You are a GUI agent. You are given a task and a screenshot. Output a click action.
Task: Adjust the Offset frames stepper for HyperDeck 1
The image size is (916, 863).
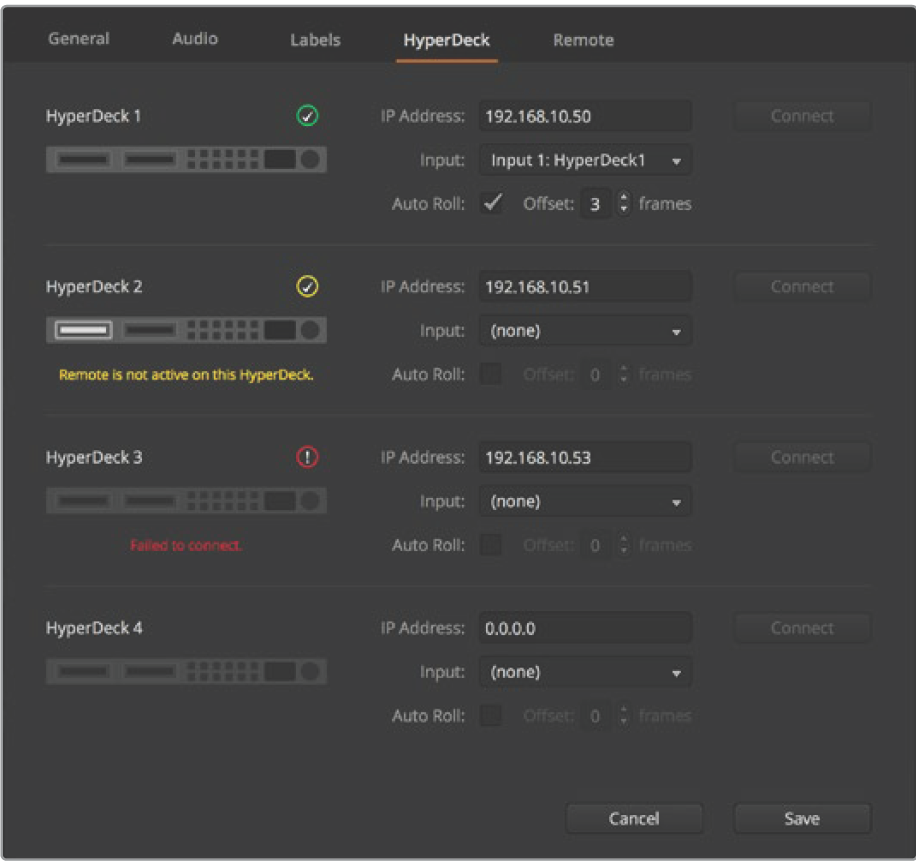click(x=625, y=204)
